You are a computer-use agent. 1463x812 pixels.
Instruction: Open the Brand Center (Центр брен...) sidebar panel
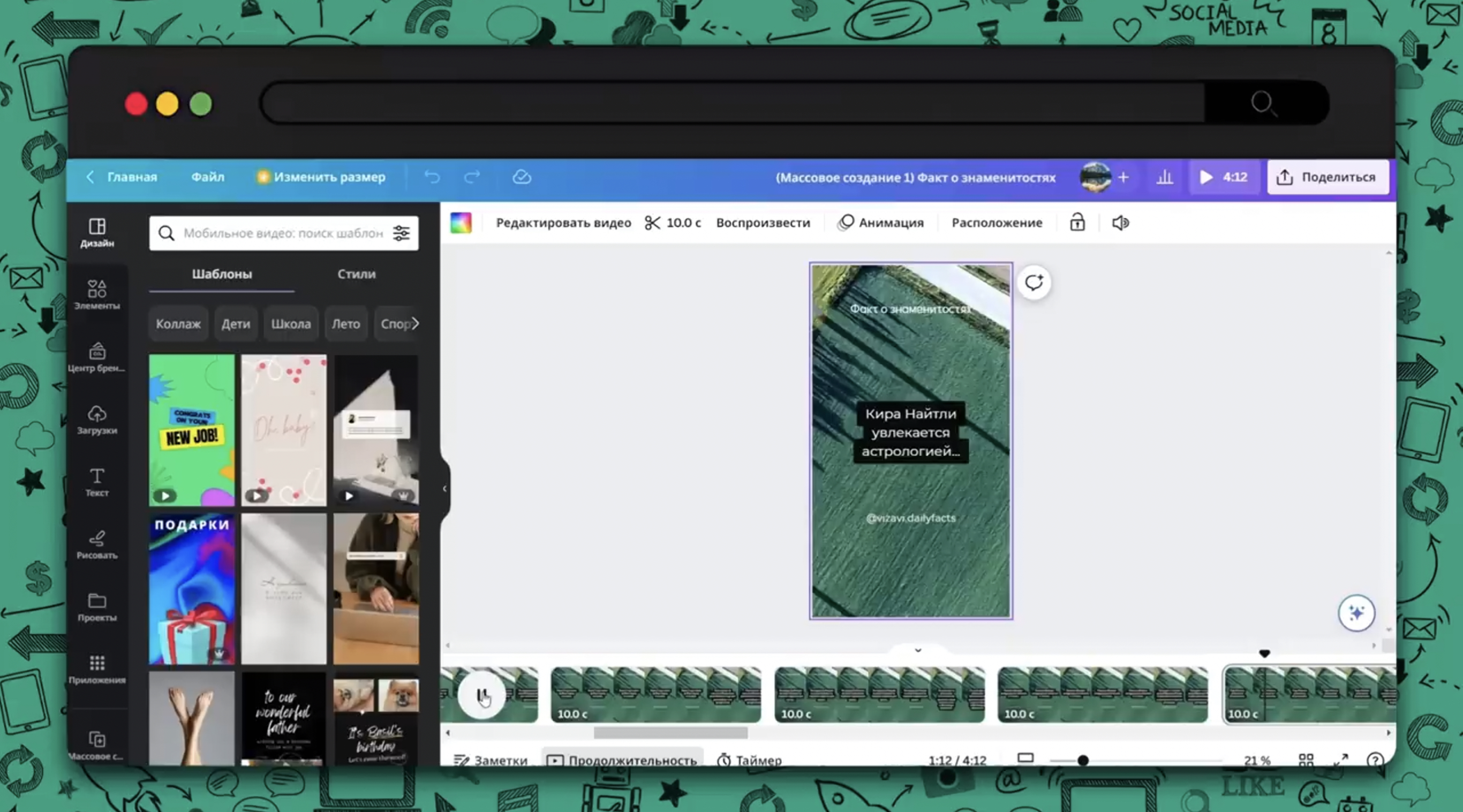pos(97,357)
